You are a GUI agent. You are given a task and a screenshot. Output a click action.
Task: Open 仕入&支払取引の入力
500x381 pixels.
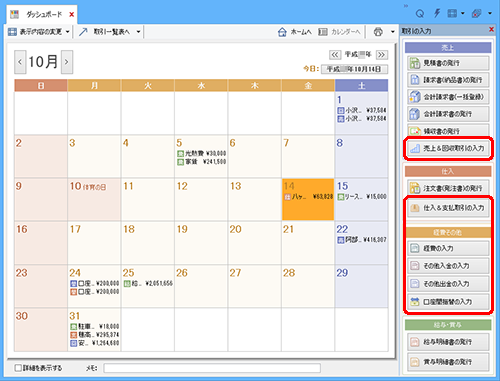tap(448, 208)
